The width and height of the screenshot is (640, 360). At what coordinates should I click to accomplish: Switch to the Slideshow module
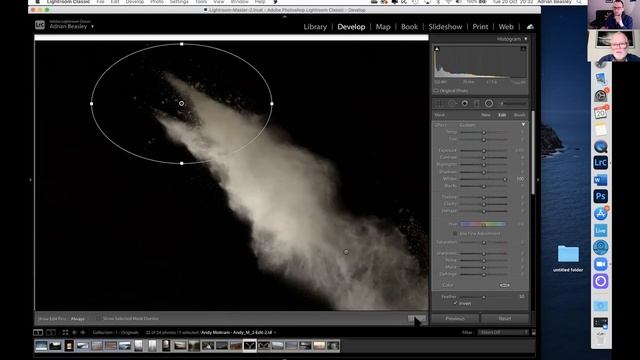tap(445, 27)
